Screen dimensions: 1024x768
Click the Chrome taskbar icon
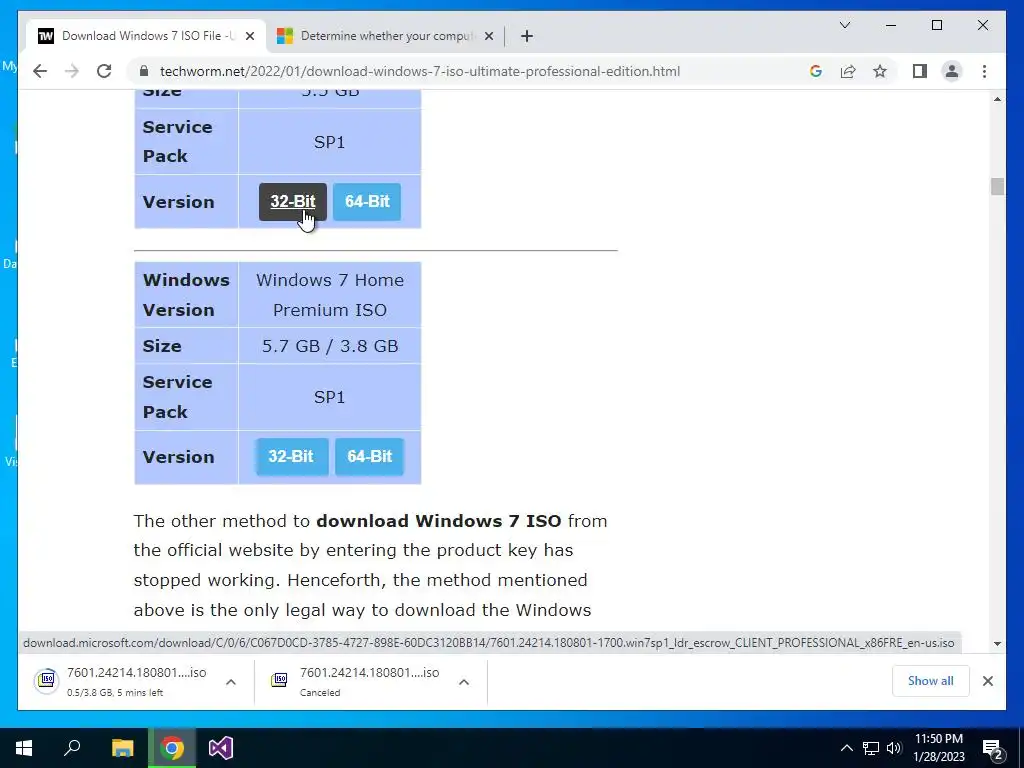(x=172, y=748)
